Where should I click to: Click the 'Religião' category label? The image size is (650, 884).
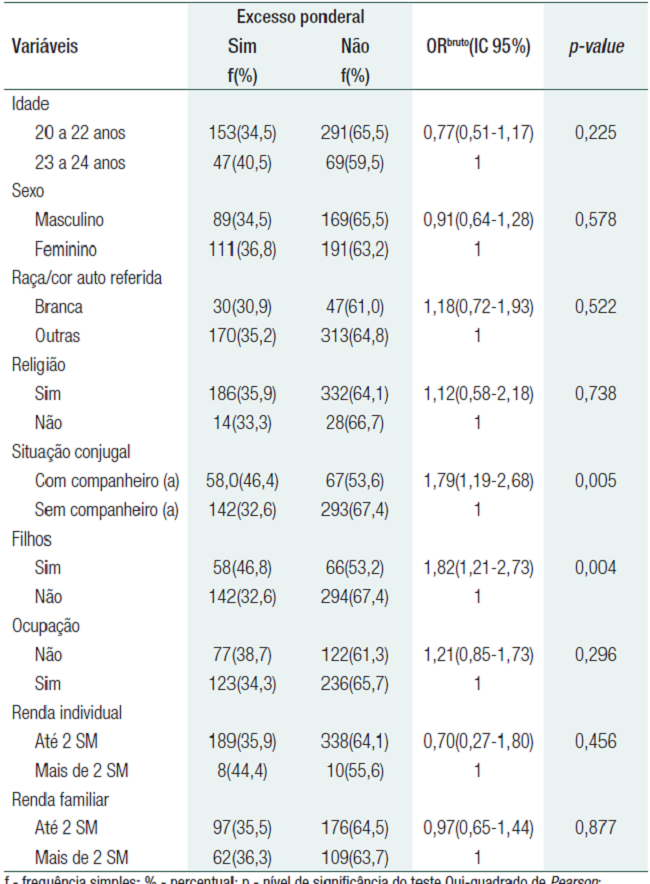(38, 366)
